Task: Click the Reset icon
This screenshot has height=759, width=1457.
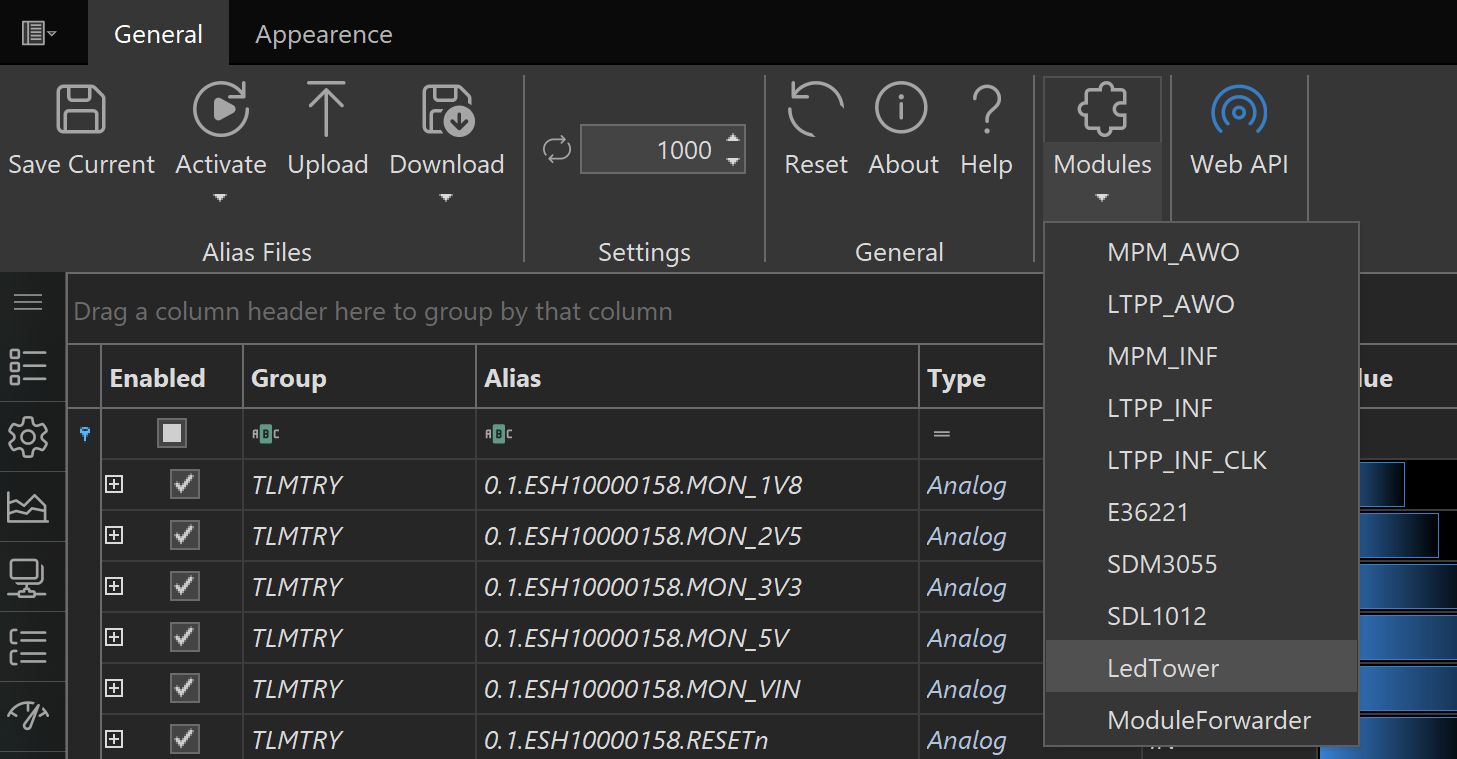Action: point(815,110)
